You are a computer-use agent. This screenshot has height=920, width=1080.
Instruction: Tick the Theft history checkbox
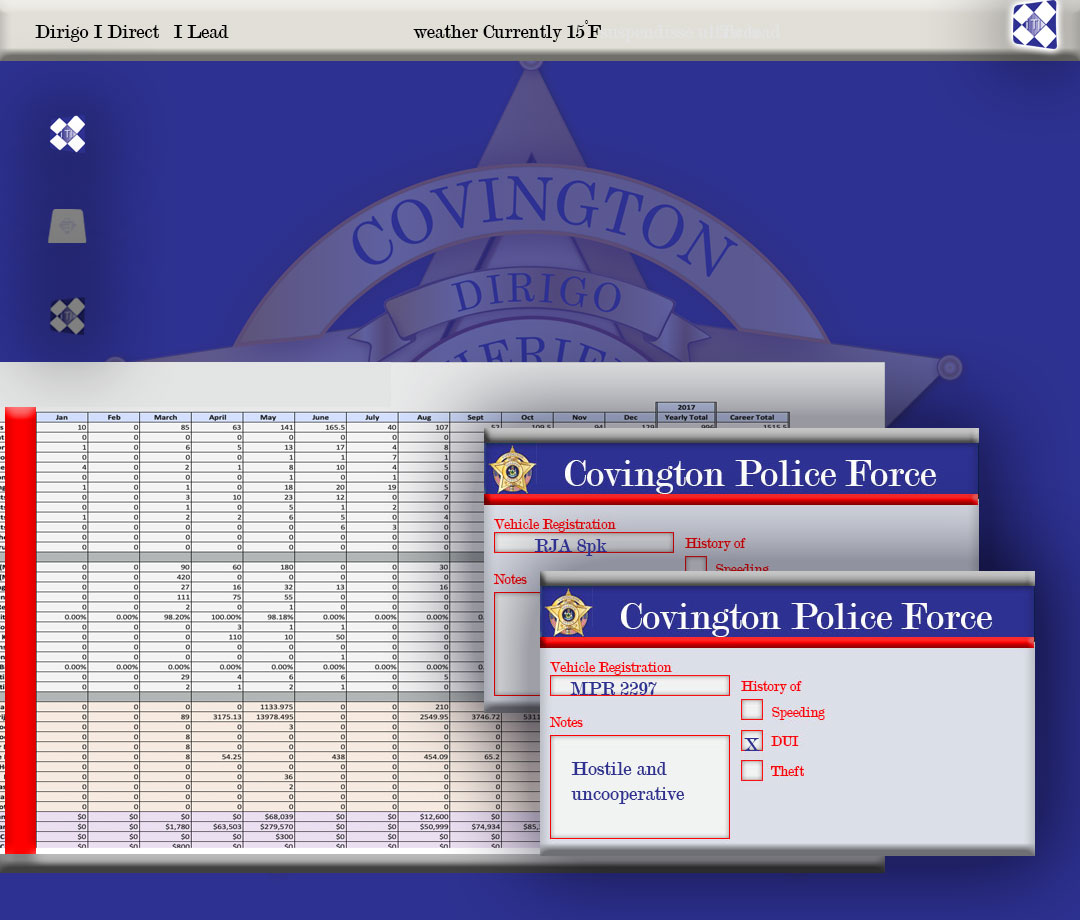click(752, 770)
